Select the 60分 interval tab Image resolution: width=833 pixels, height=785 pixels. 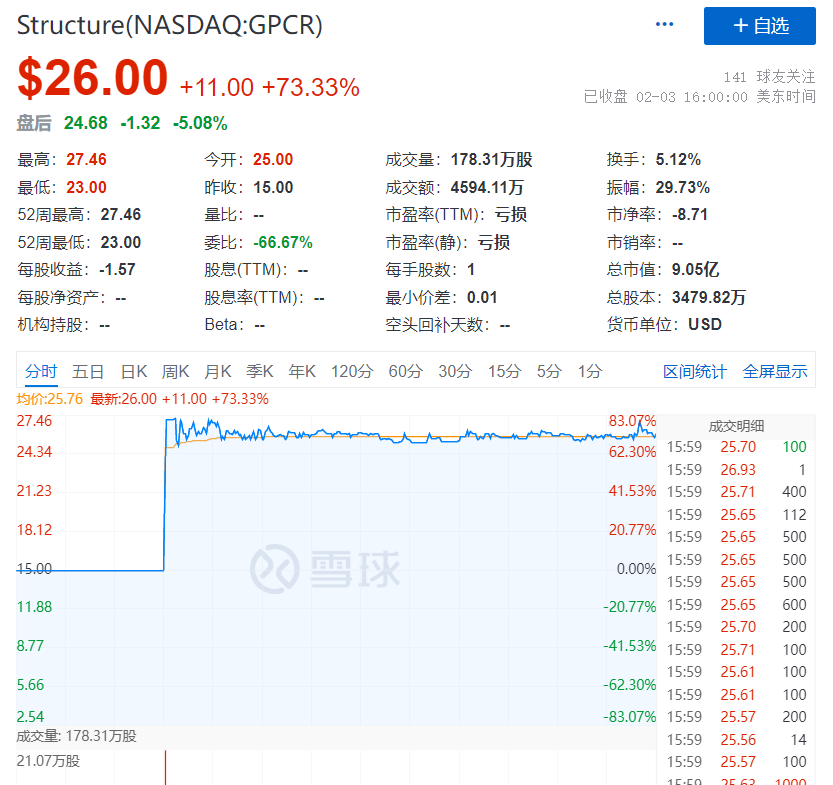click(404, 370)
